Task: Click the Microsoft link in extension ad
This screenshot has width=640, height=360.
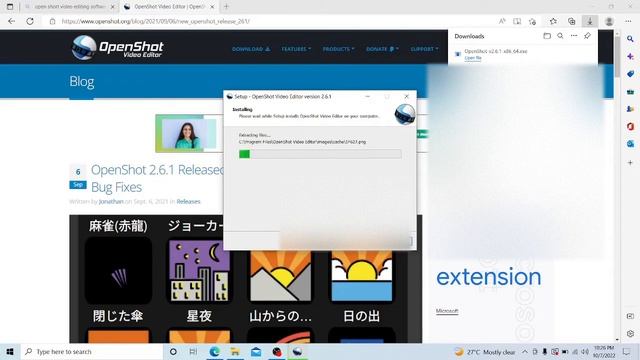Action: (x=447, y=311)
